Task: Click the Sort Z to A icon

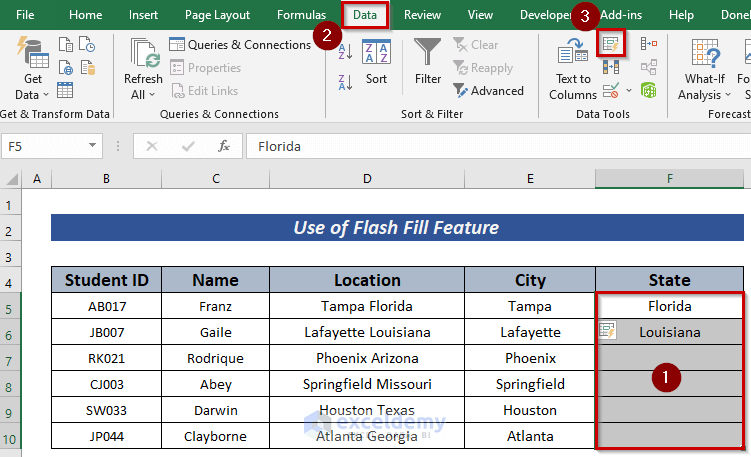Action: coord(346,81)
